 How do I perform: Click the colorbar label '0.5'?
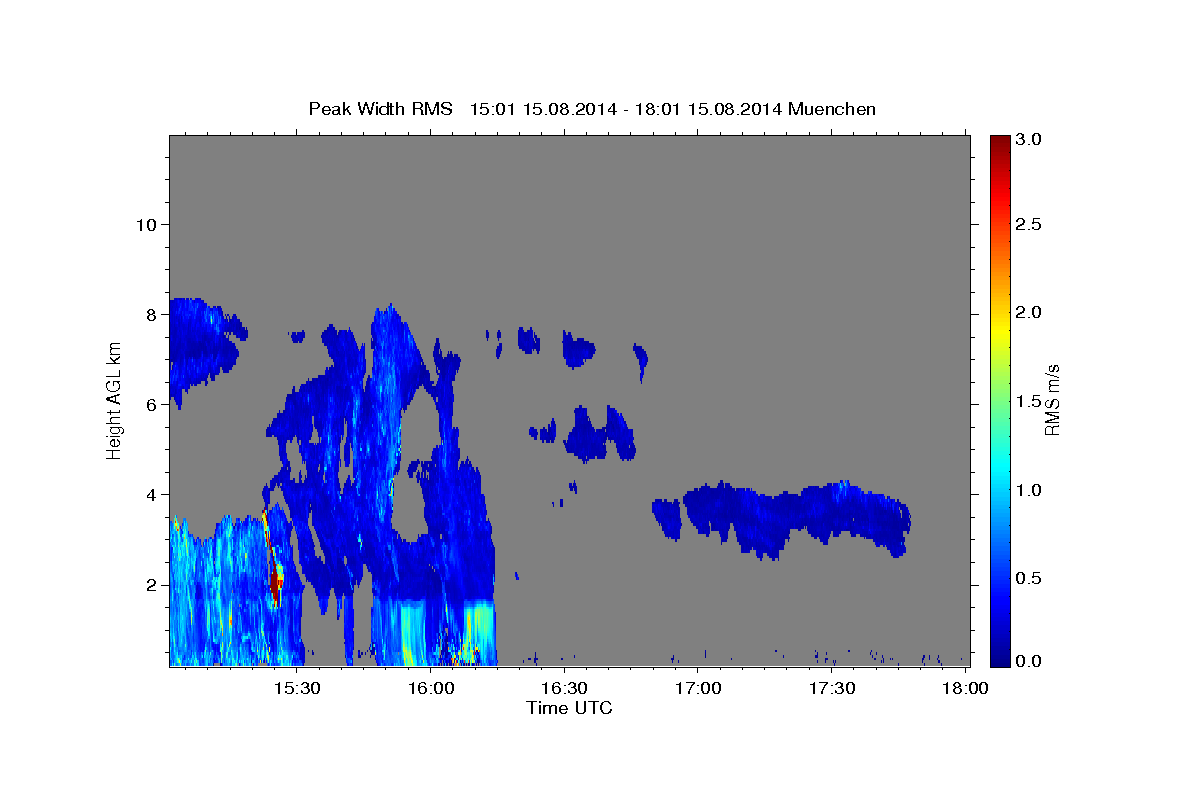click(x=1027, y=578)
